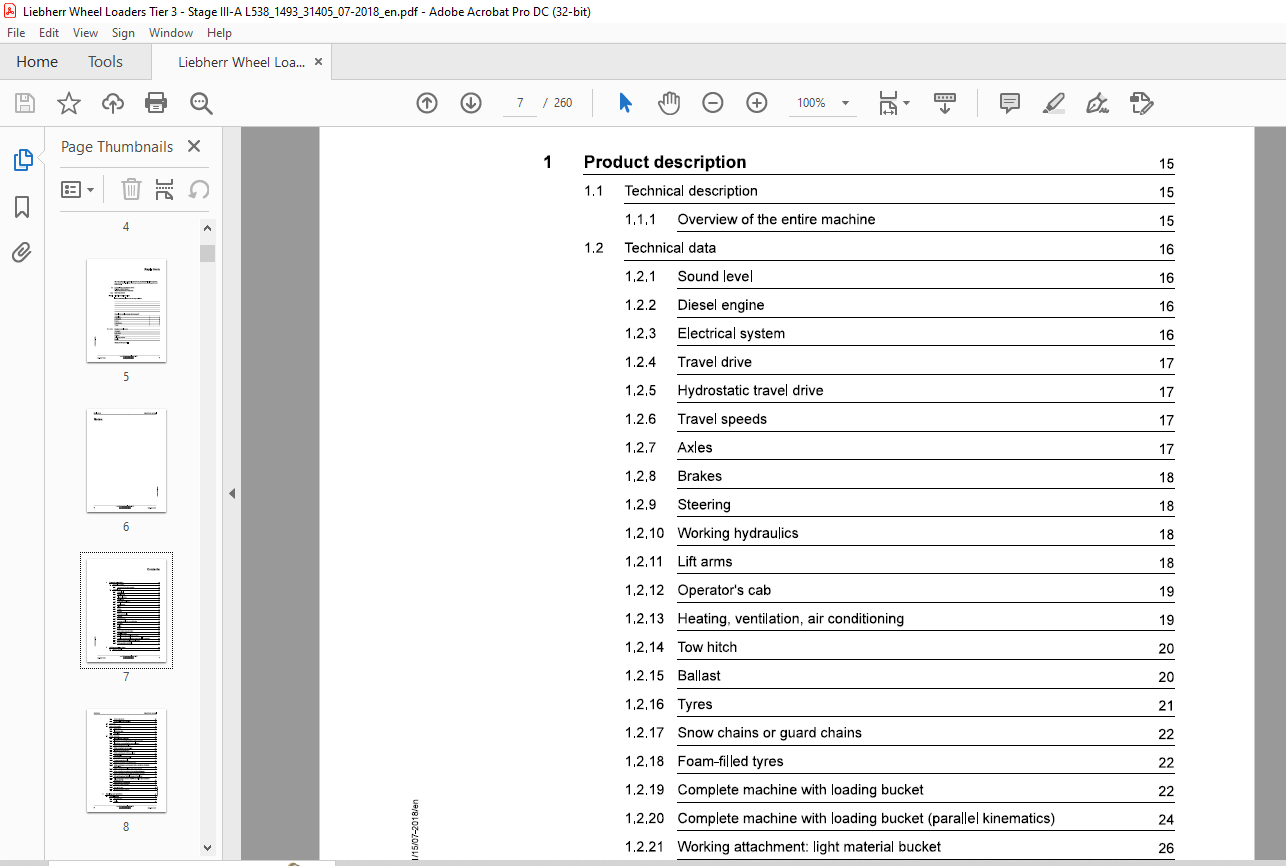Click the scrolling mode keyboard icon
Screen dimensions: 1286x866
(945, 103)
